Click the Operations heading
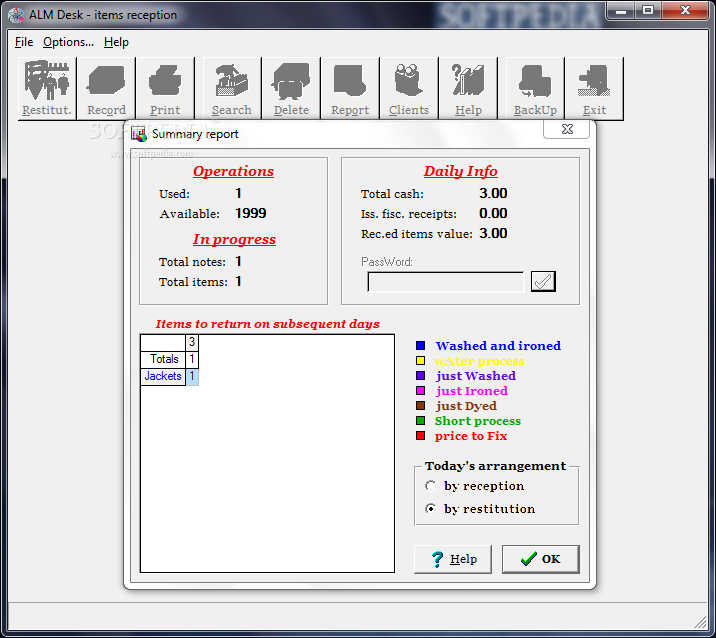This screenshot has height=638, width=716. 233,171
